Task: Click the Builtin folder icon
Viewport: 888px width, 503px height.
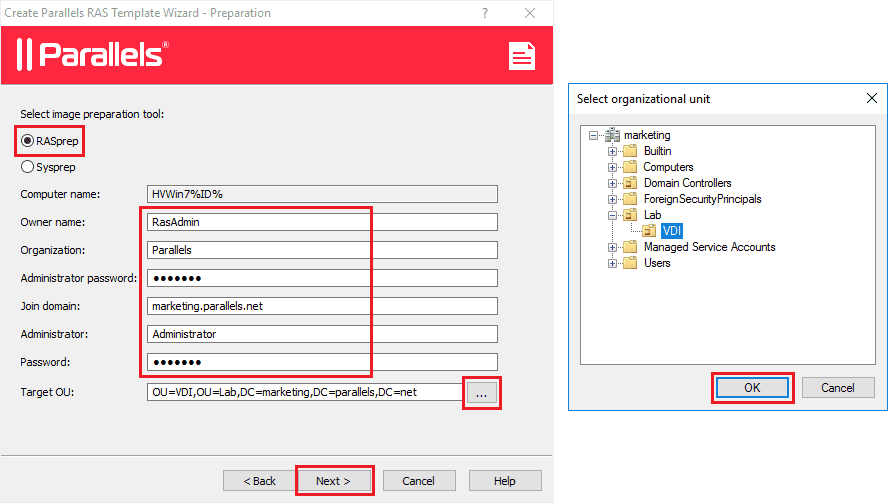Action: 630,151
